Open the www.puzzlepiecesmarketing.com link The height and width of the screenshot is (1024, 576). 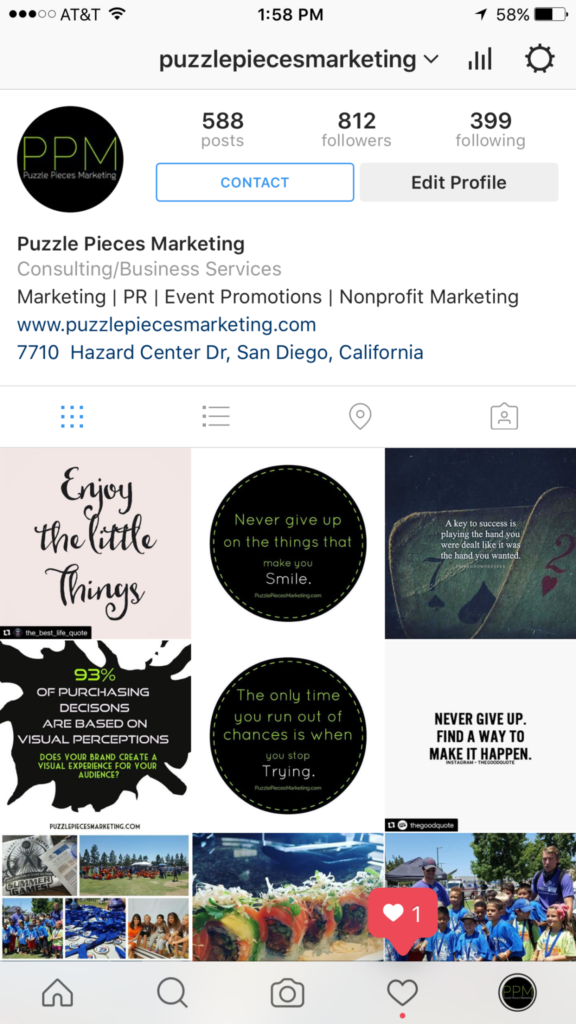click(167, 325)
